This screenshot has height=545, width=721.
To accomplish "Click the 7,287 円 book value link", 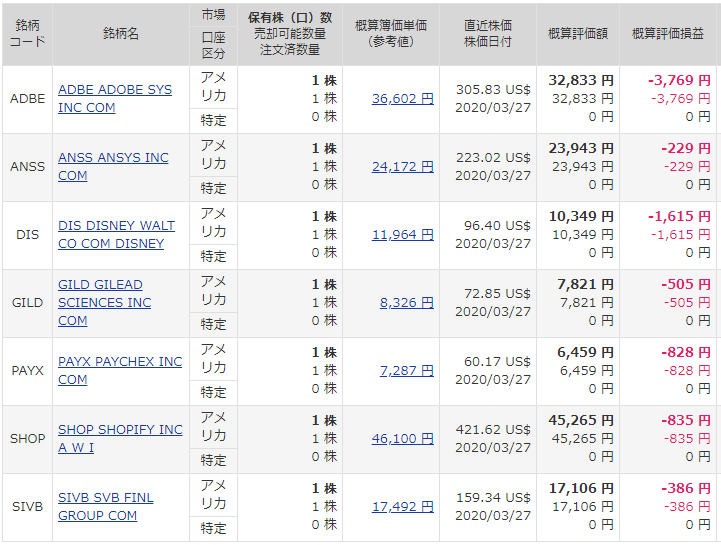I will pos(406,371).
